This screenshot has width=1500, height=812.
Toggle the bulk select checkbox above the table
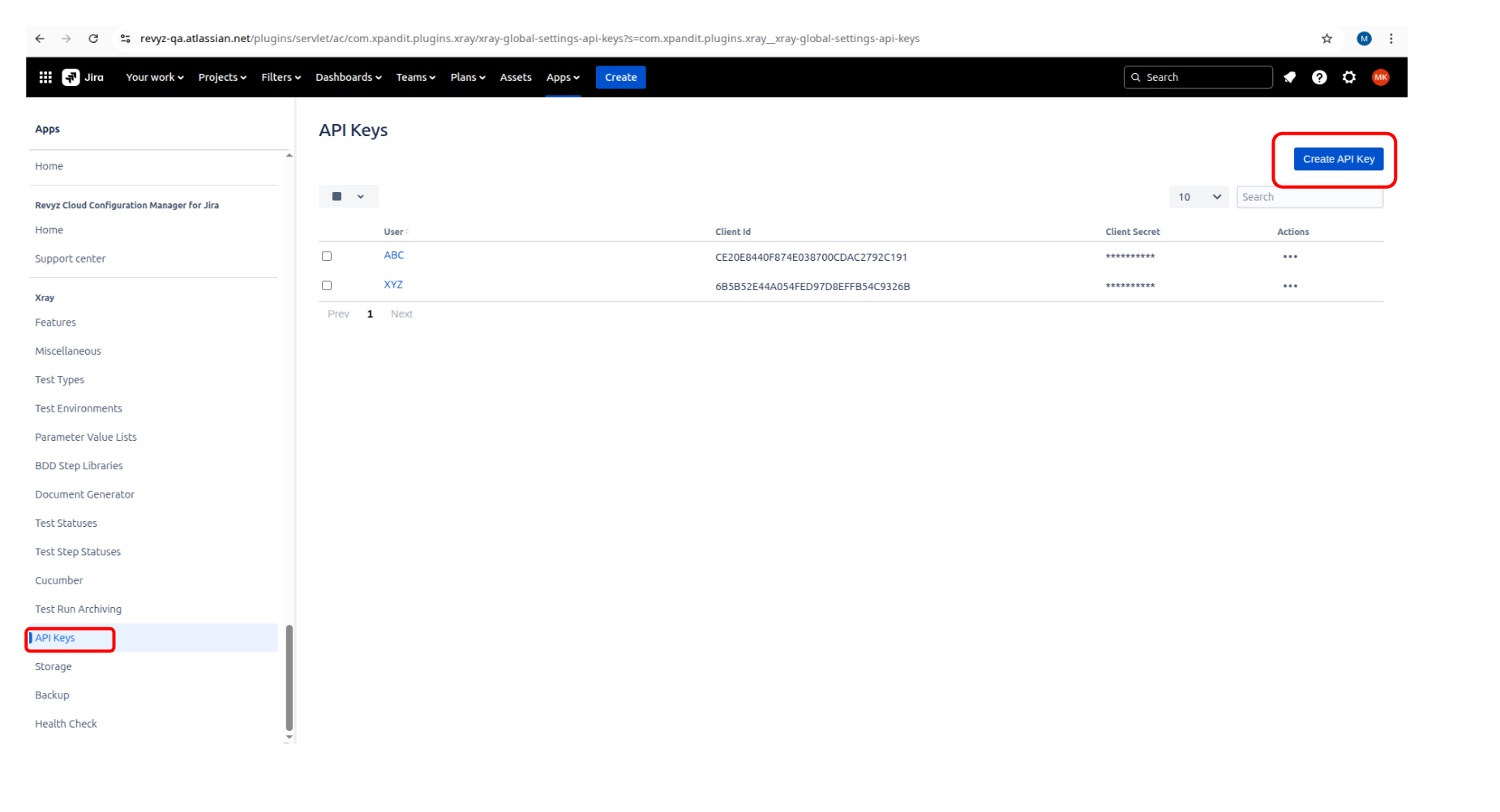pyautogui.click(x=337, y=196)
